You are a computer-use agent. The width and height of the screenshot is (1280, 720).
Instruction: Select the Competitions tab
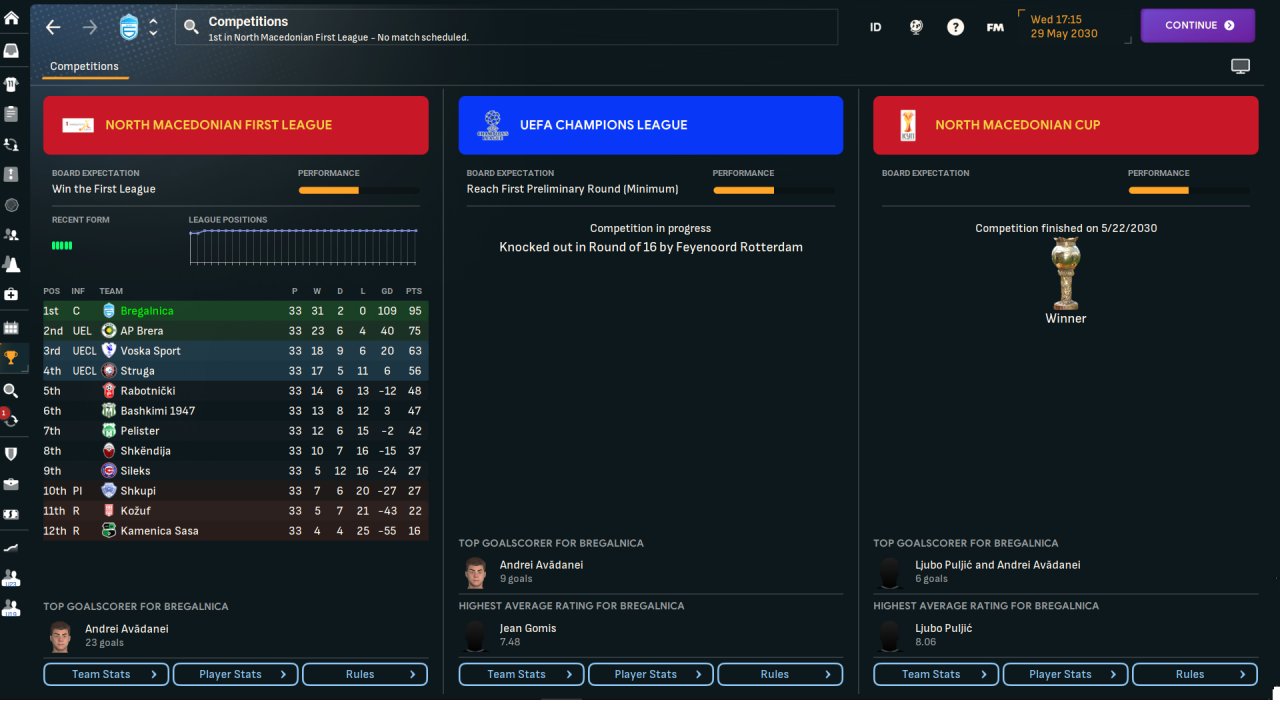click(x=84, y=67)
